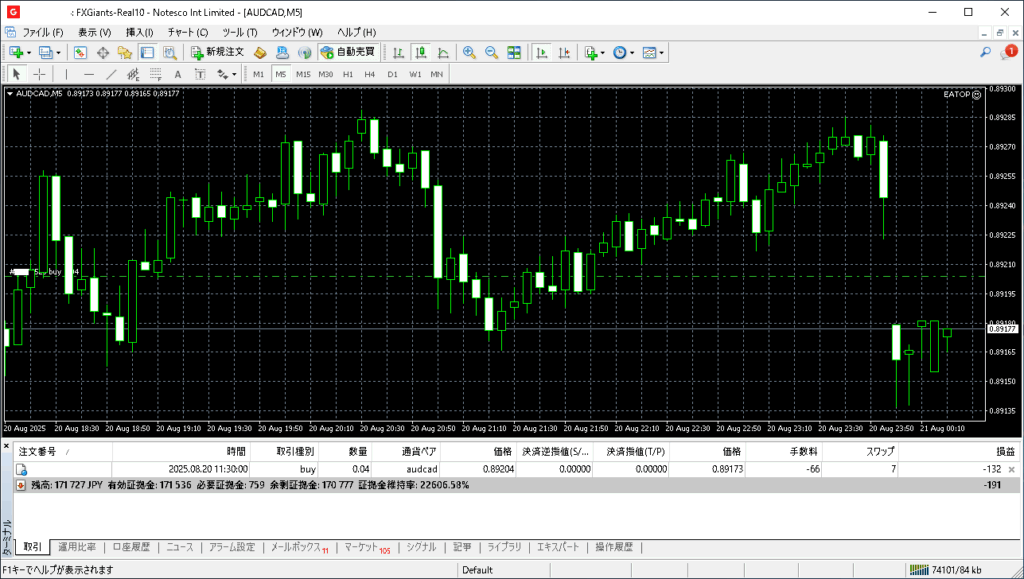This screenshot has height=579, width=1024.
Task: Open the チャート (C) menu
Action: click(x=188, y=32)
